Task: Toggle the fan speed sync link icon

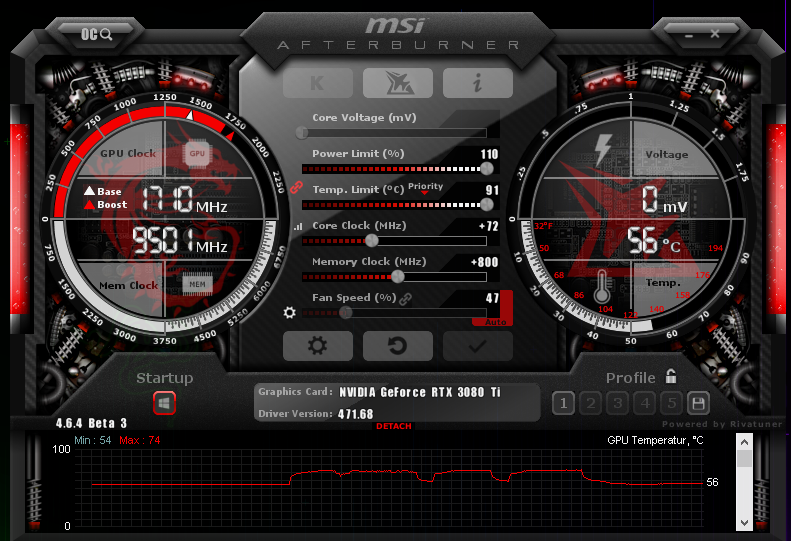Action: pos(405,299)
